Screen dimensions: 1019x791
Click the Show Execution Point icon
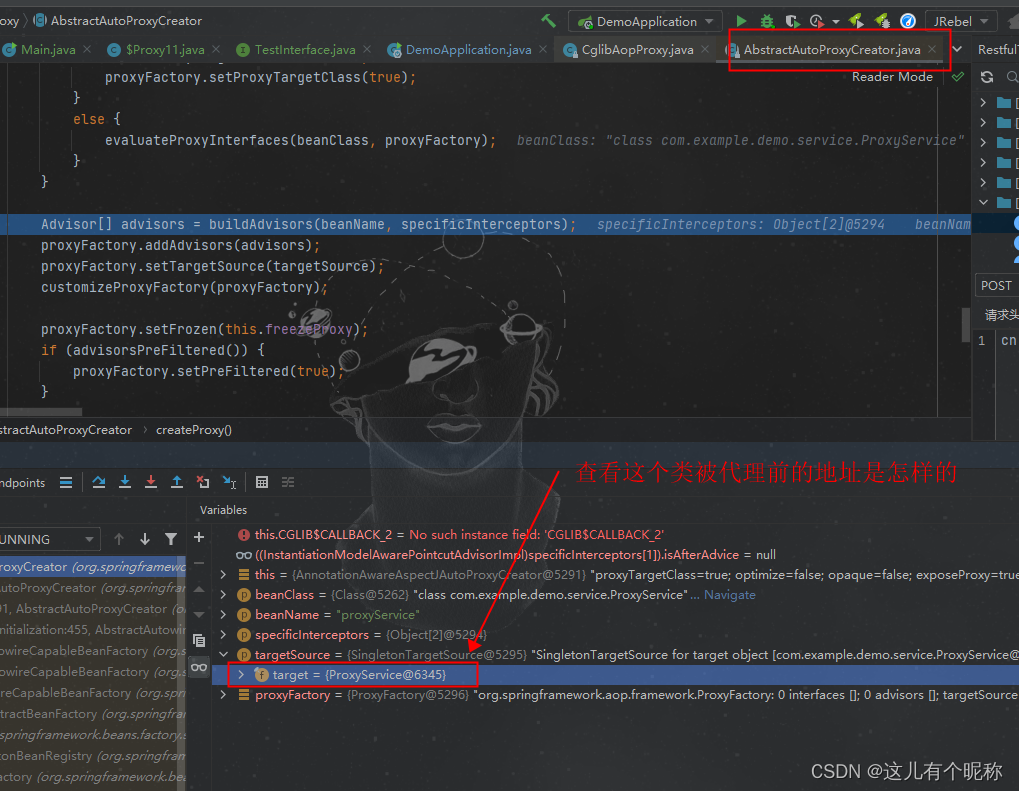pos(66,482)
